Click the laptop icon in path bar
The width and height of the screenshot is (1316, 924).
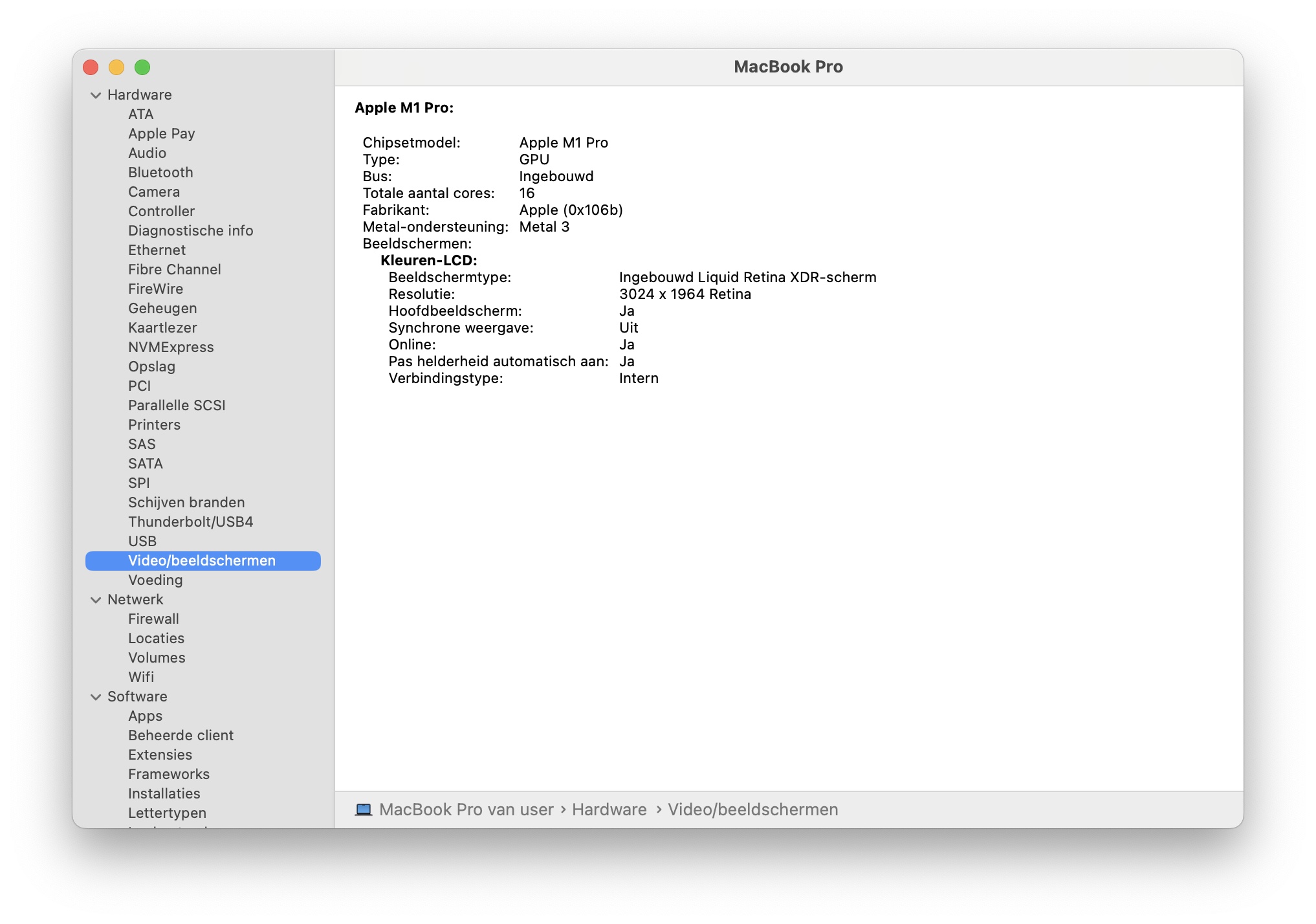click(364, 809)
